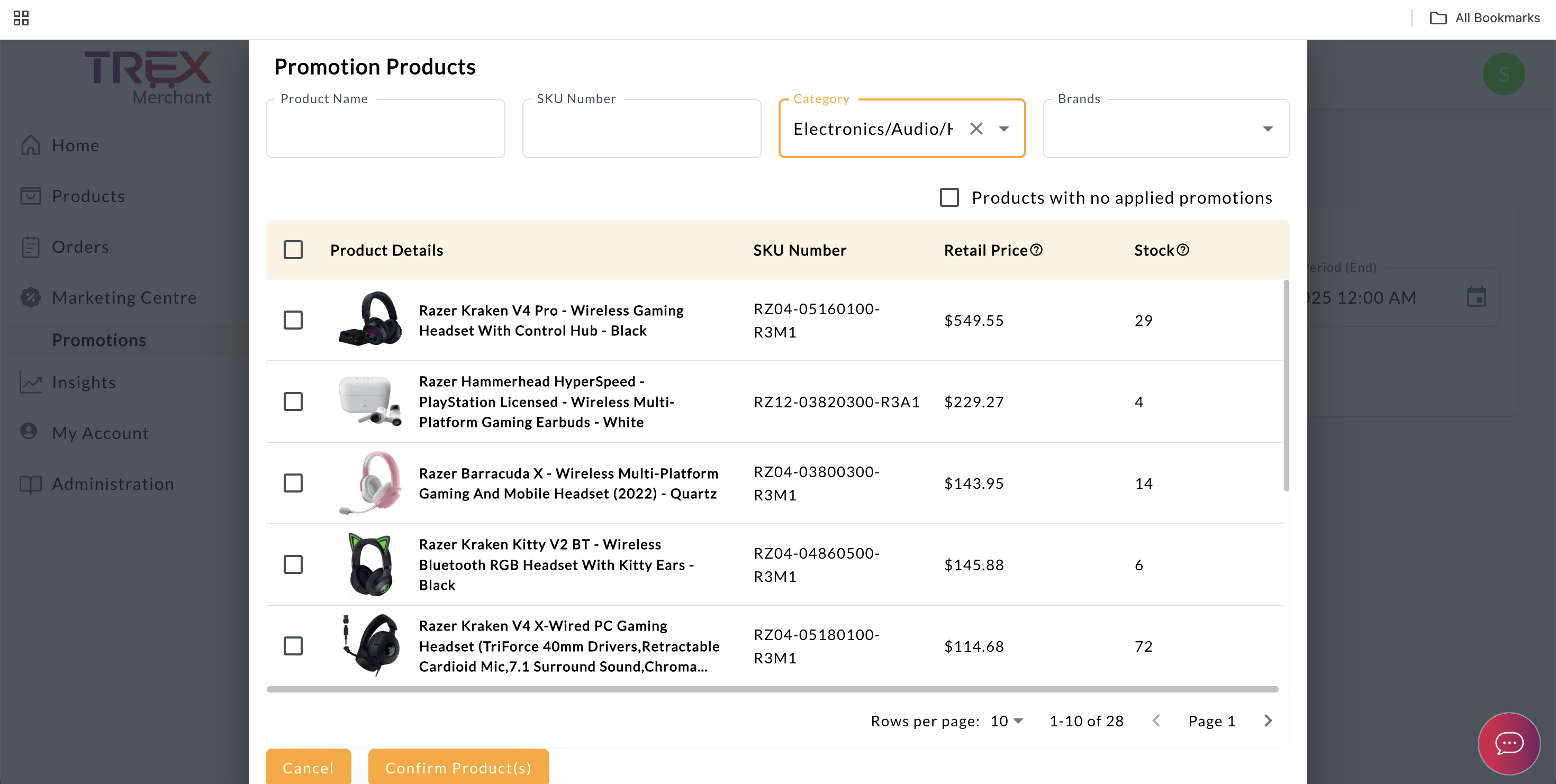Viewport: 1556px width, 784px height.
Task: Click the Razer Kraken Kitty V2 thumbnail
Action: pos(370,564)
